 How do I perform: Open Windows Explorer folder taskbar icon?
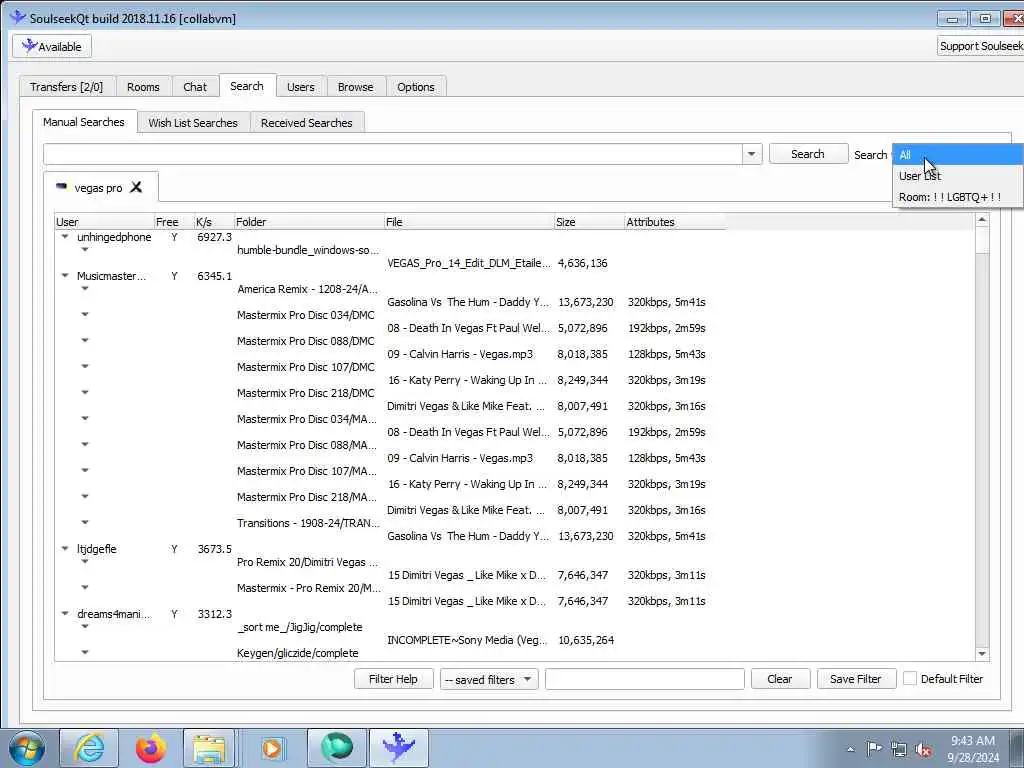209,748
